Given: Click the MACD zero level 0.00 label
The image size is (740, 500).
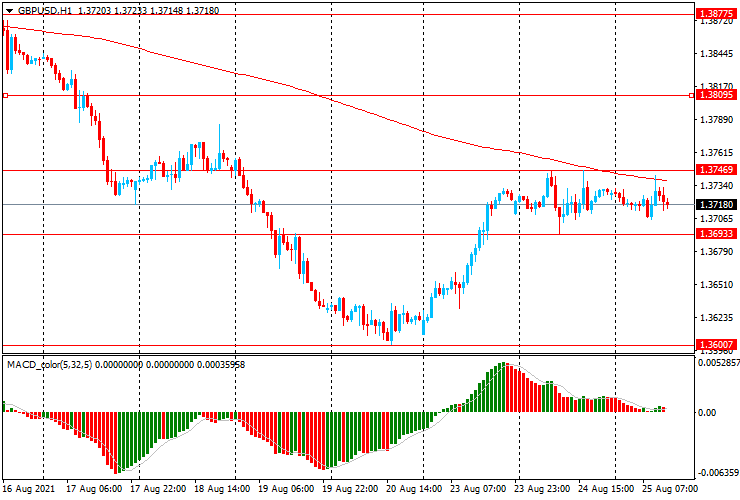Looking at the screenshot, I should click(707, 413).
